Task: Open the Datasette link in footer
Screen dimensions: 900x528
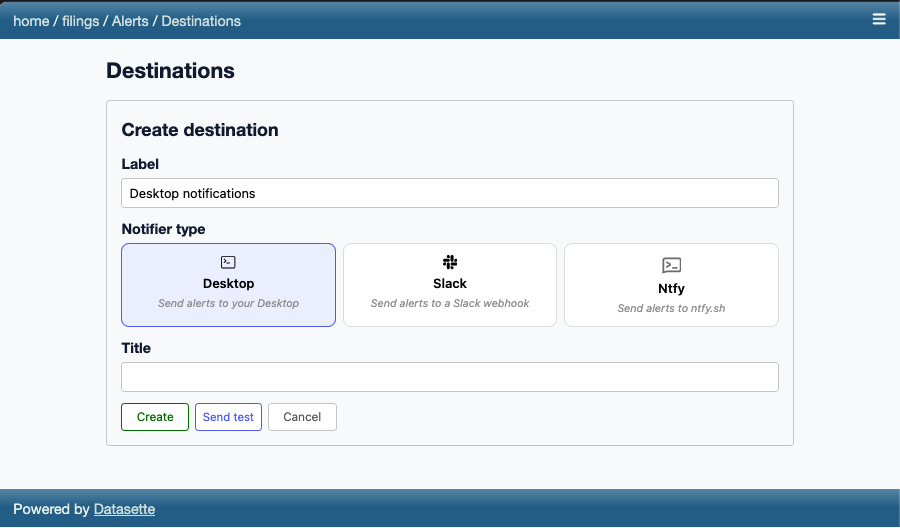Action: coord(124,509)
